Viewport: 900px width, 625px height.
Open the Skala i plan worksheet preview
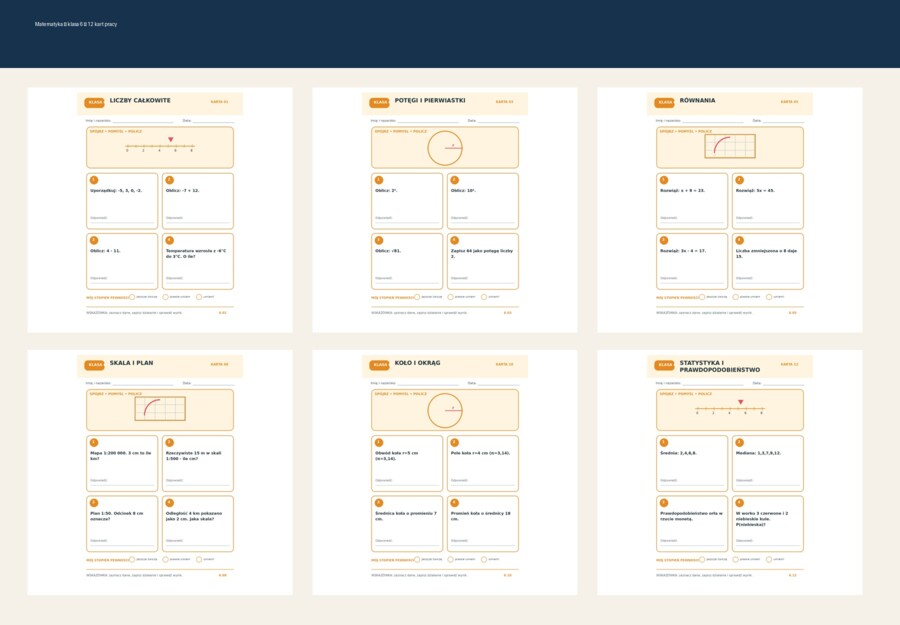(x=160, y=472)
